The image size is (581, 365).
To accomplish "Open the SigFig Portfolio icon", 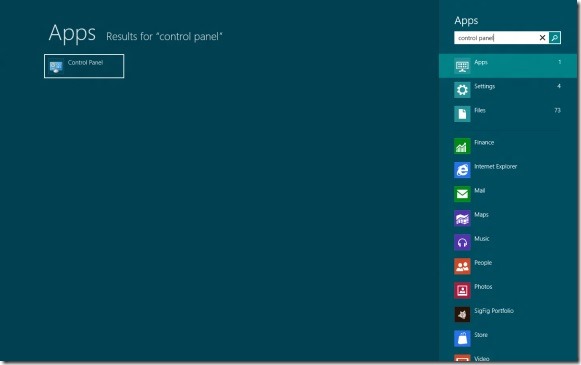I will tap(462, 315).
